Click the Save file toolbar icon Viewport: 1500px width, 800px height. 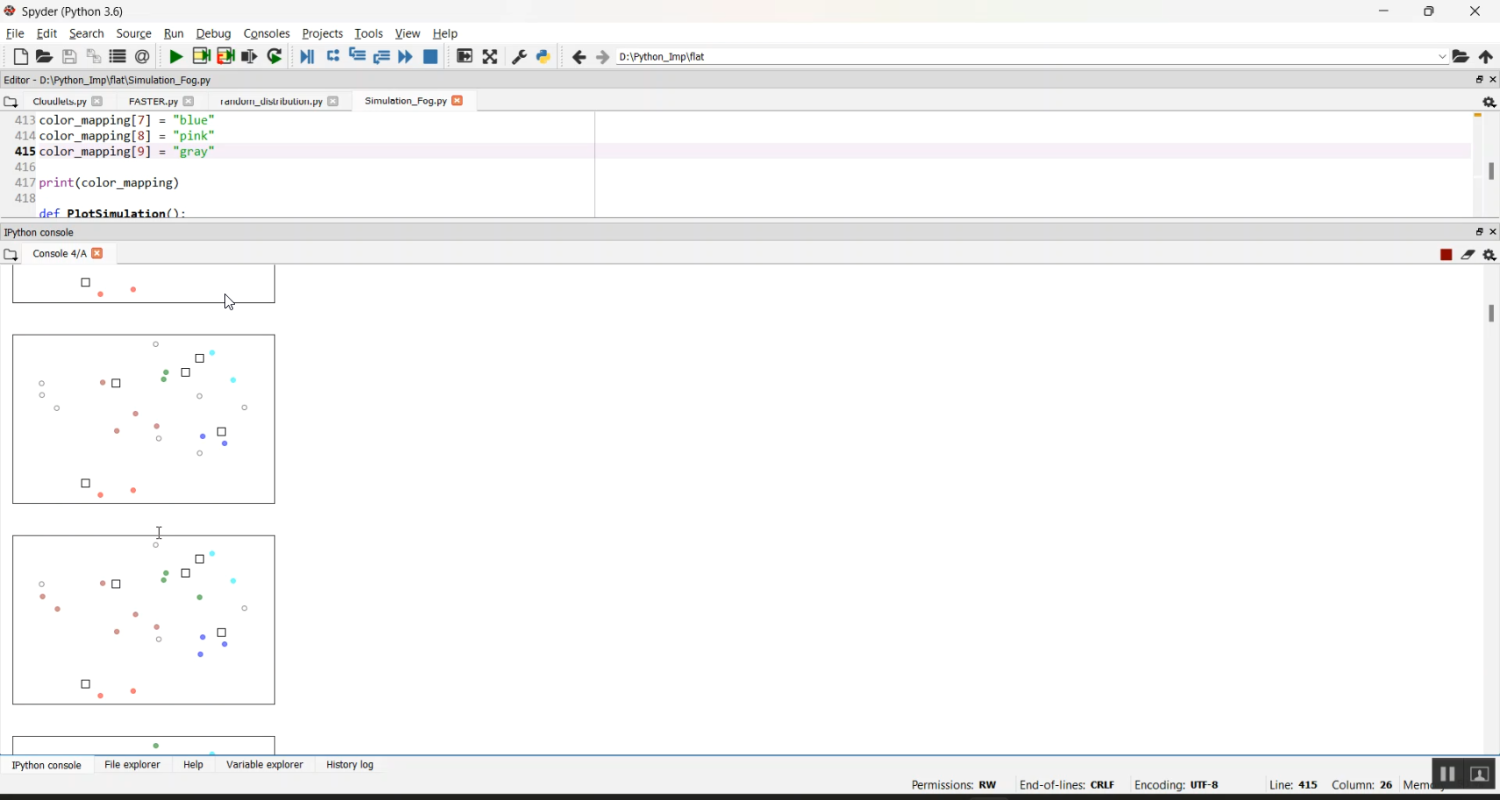coord(69,57)
